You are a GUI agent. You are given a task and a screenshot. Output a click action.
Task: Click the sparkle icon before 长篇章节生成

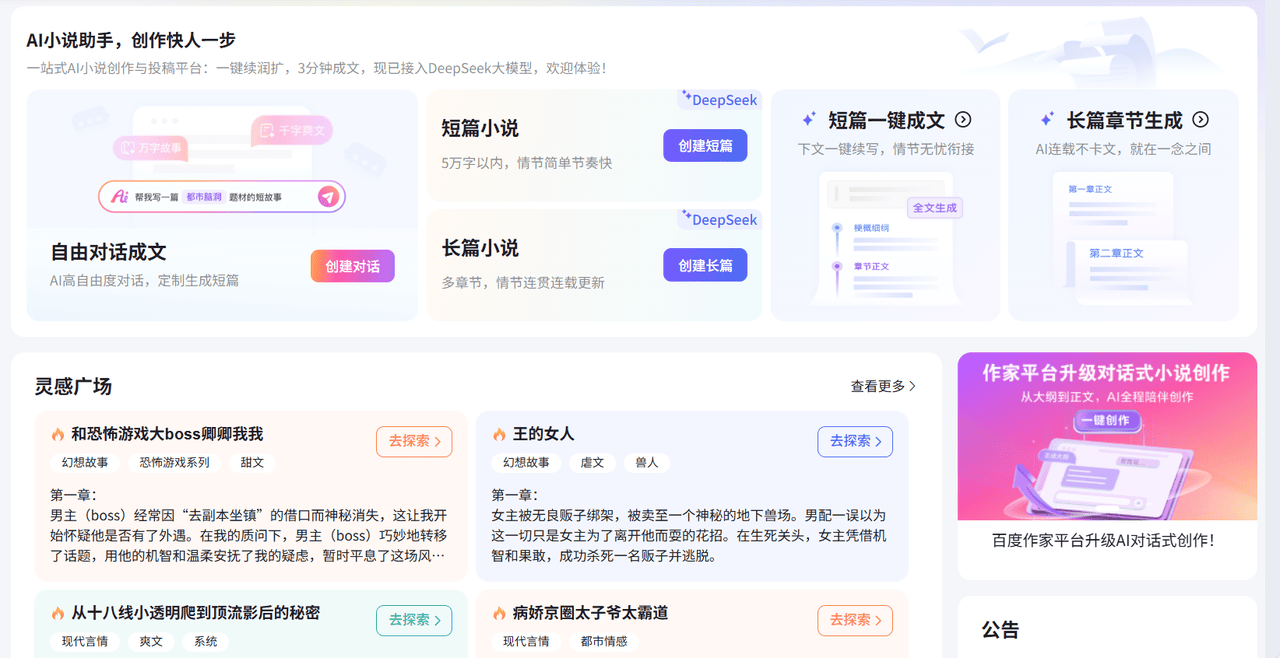1047,120
